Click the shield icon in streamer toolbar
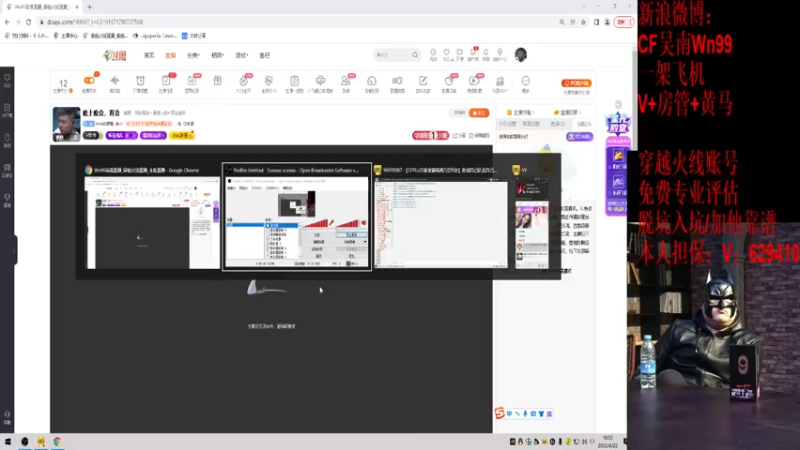The image size is (800, 450). (269, 81)
